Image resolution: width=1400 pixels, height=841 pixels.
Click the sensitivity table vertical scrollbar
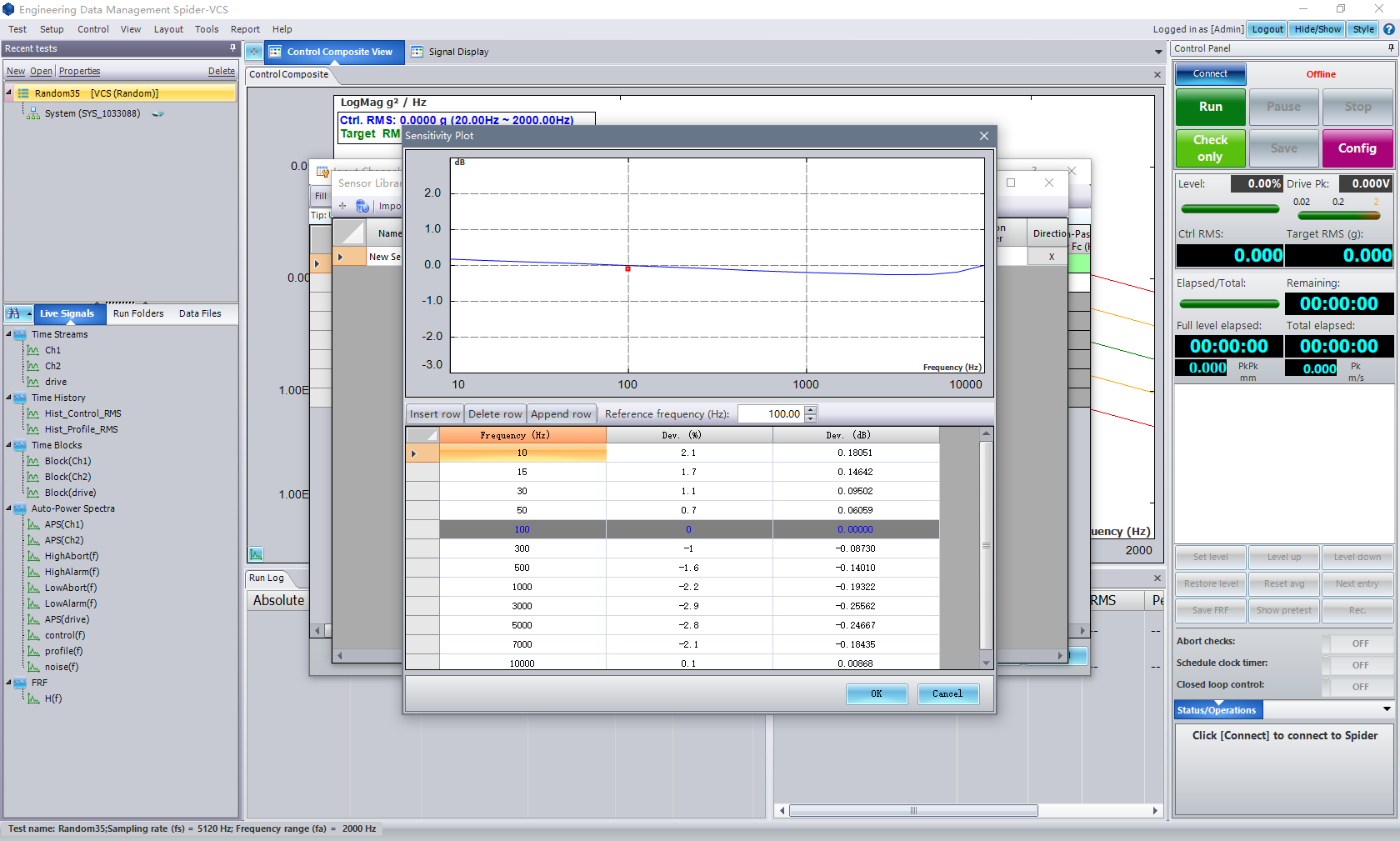(x=986, y=548)
